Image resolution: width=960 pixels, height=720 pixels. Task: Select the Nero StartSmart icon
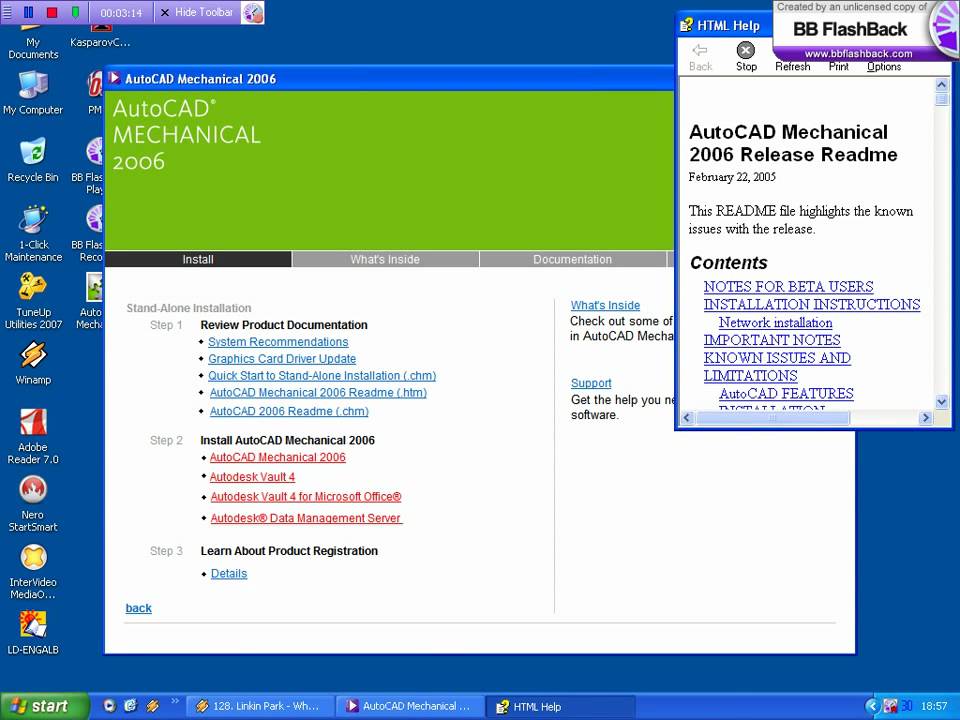coord(33,504)
